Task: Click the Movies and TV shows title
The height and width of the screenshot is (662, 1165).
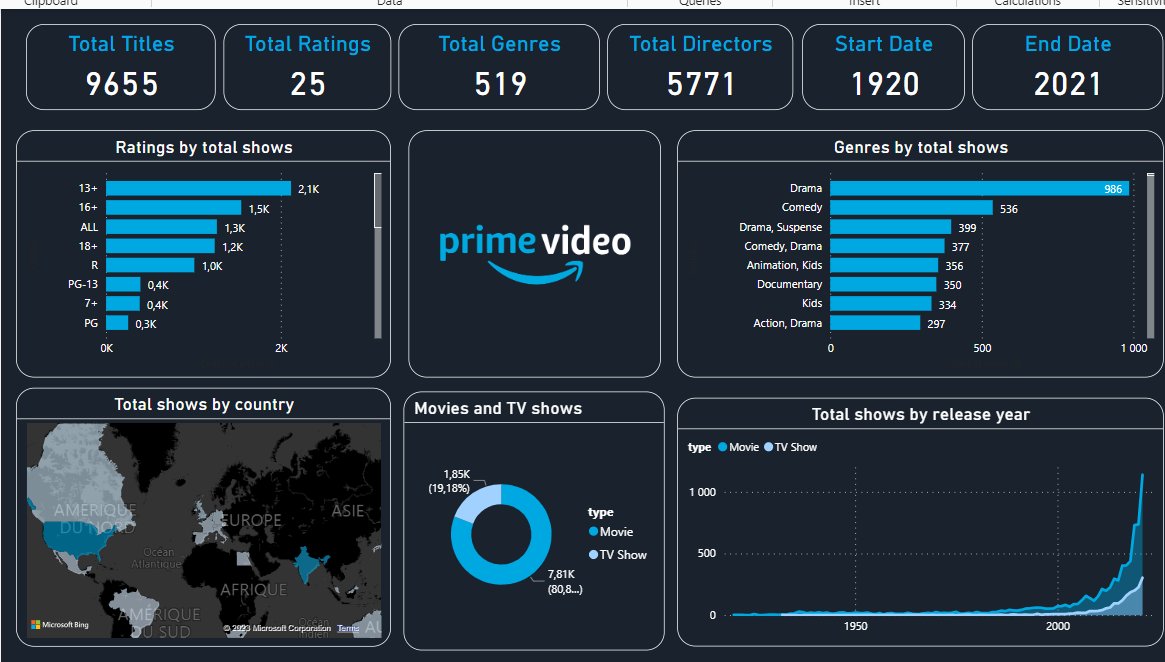Action: point(498,408)
